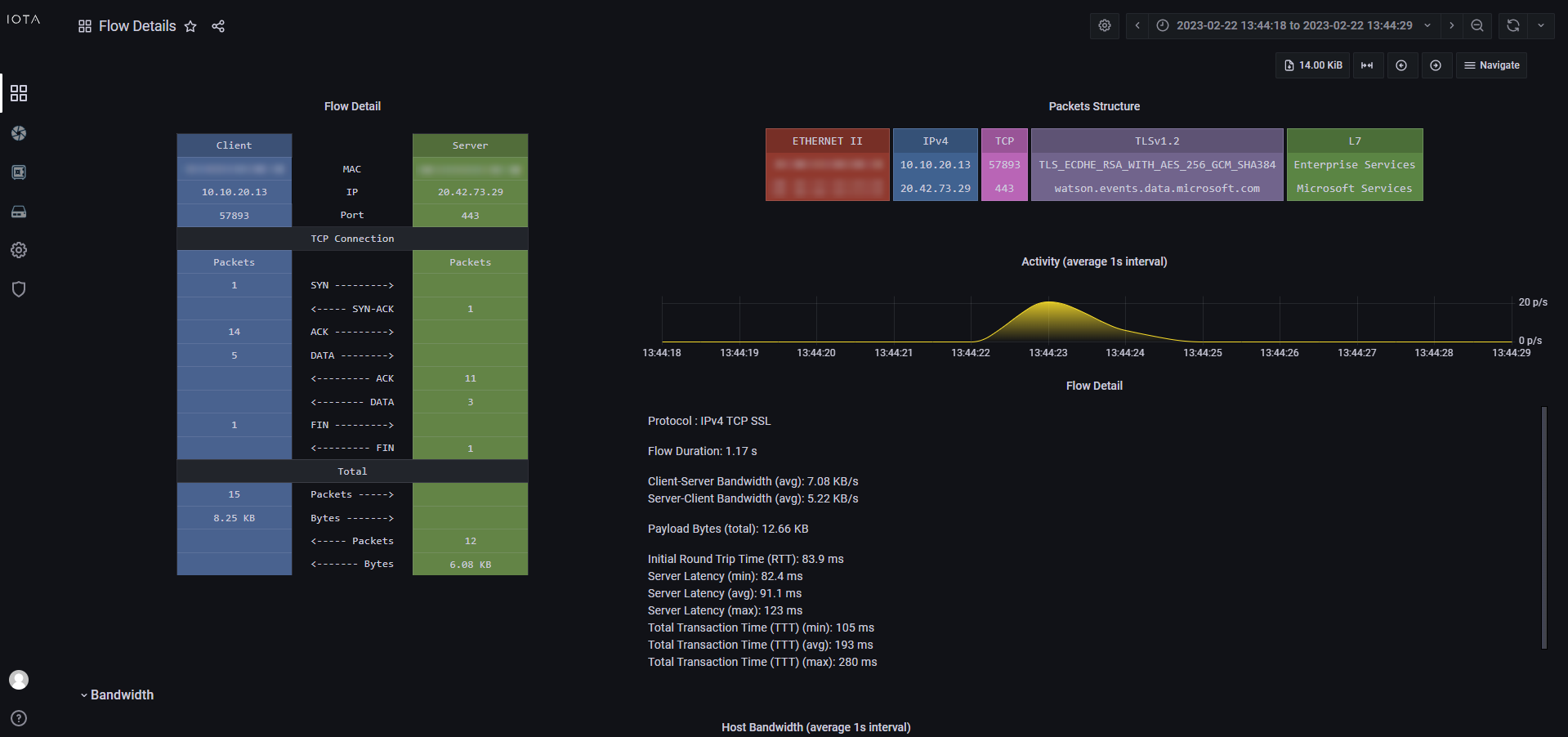Open the auto-refresh interval dropdown
Viewport: 1568px width, 737px height.
point(1541,25)
